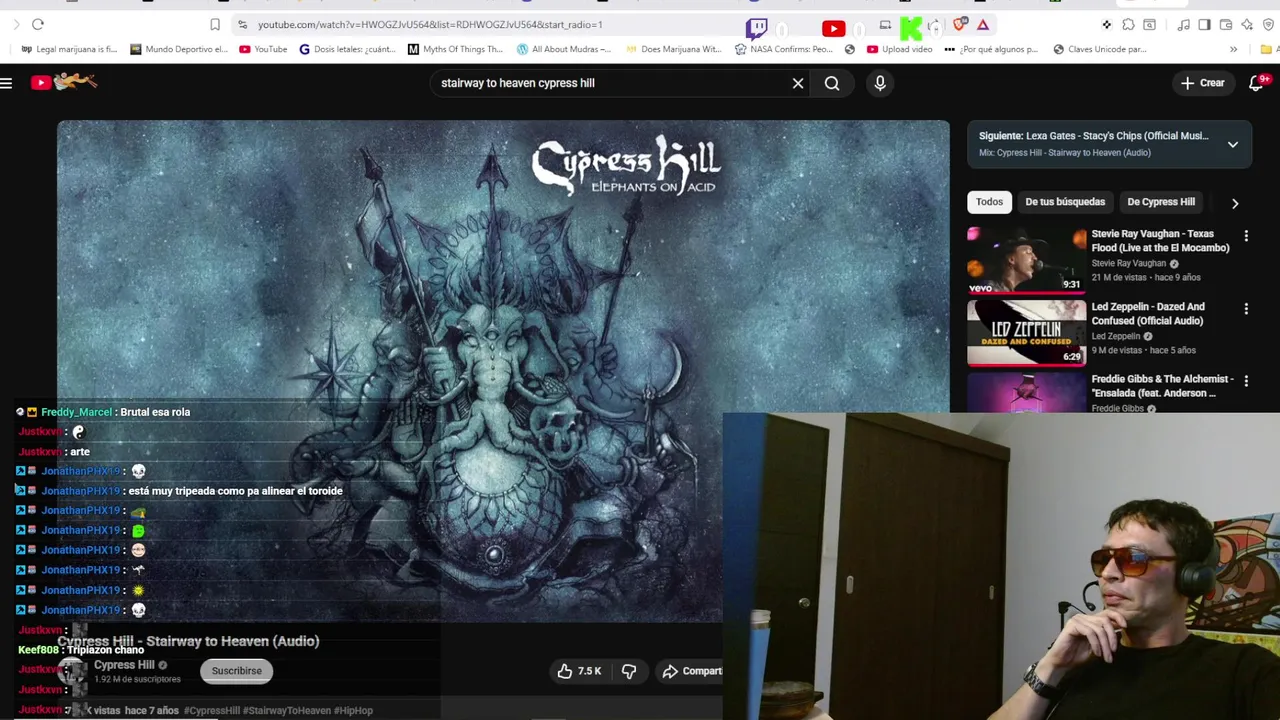Select the 'De tus búsquedas' filter chip
This screenshot has height=720, width=1280.
1065,202
